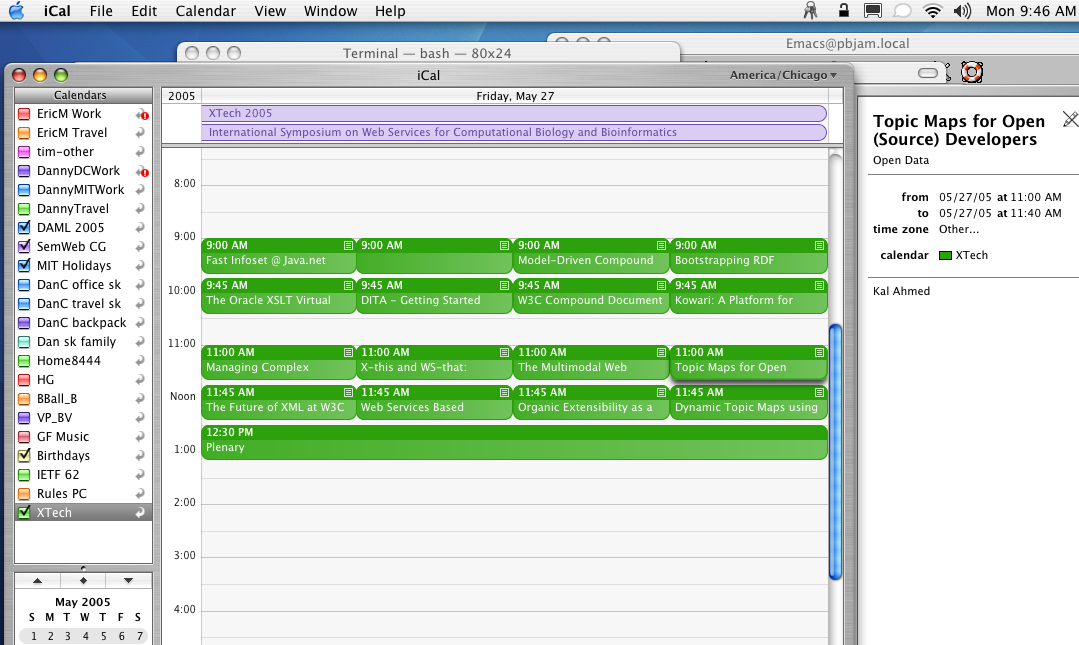Click the alert share icon beside EricM Work
This screenshot has width=1079, height=645.
point(142,114)
